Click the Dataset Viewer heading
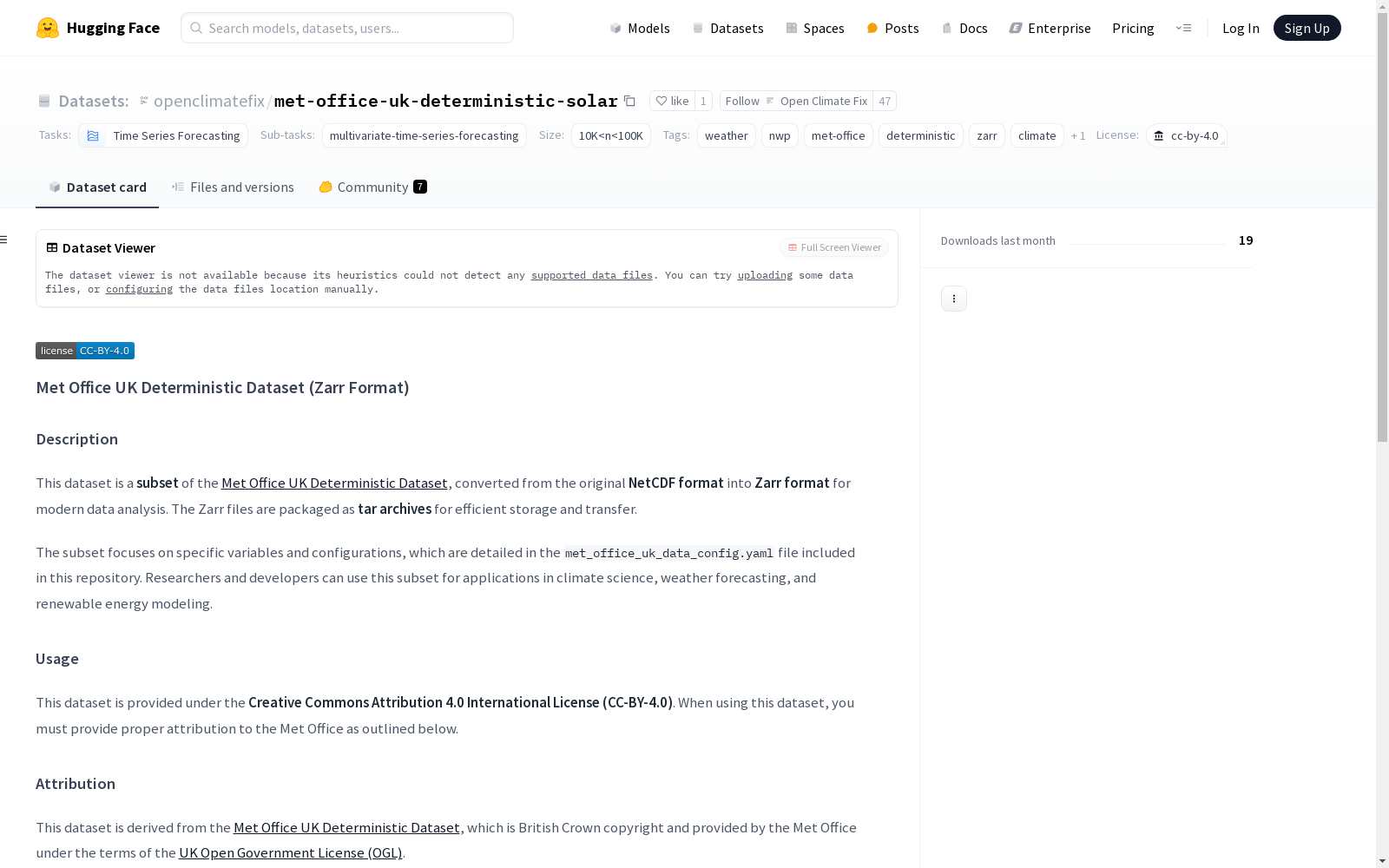The width and height of the screenshot is (1389, 868). pyautogui.click(x=109, y=247)
